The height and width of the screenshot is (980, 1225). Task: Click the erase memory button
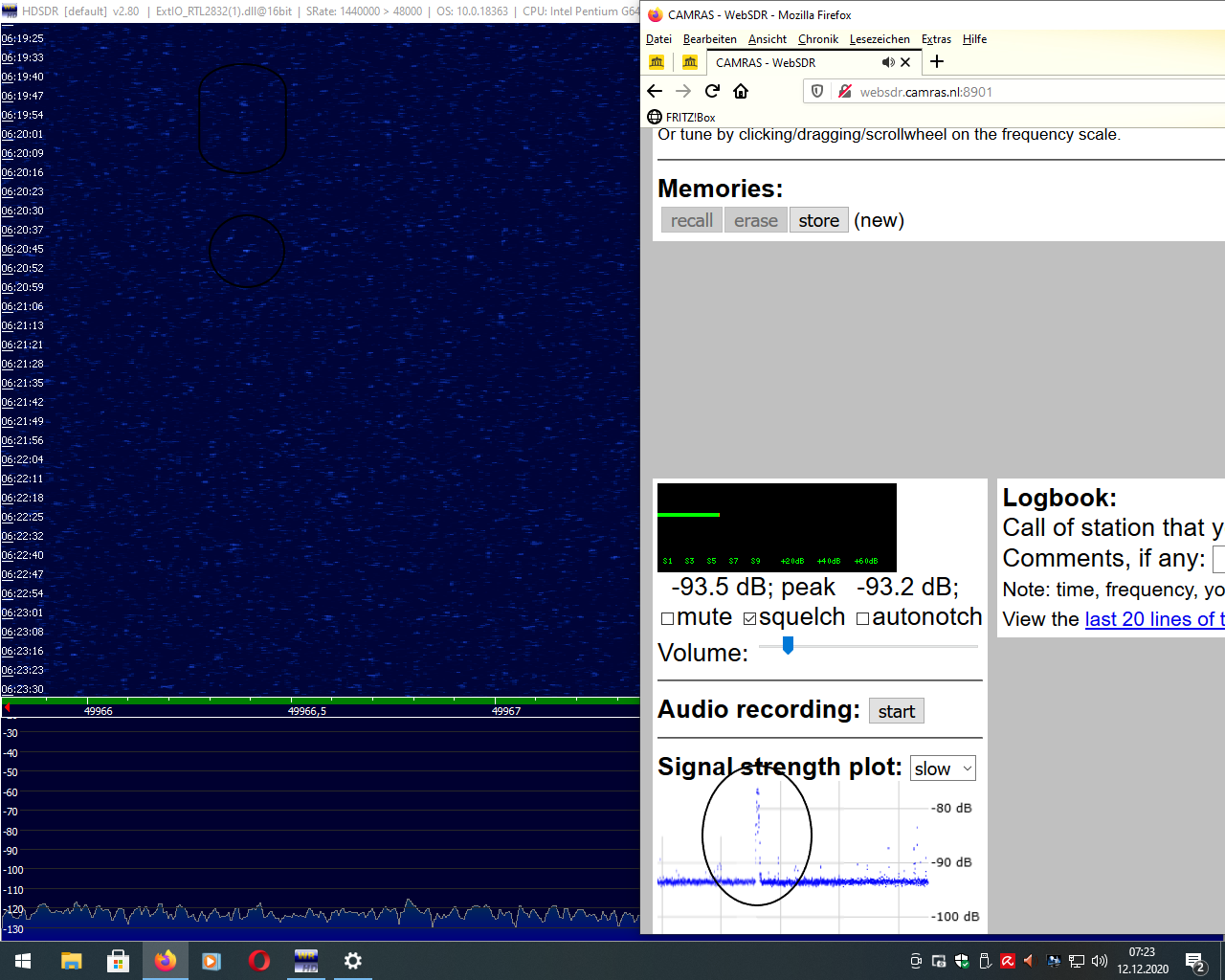tap(756, 220)
